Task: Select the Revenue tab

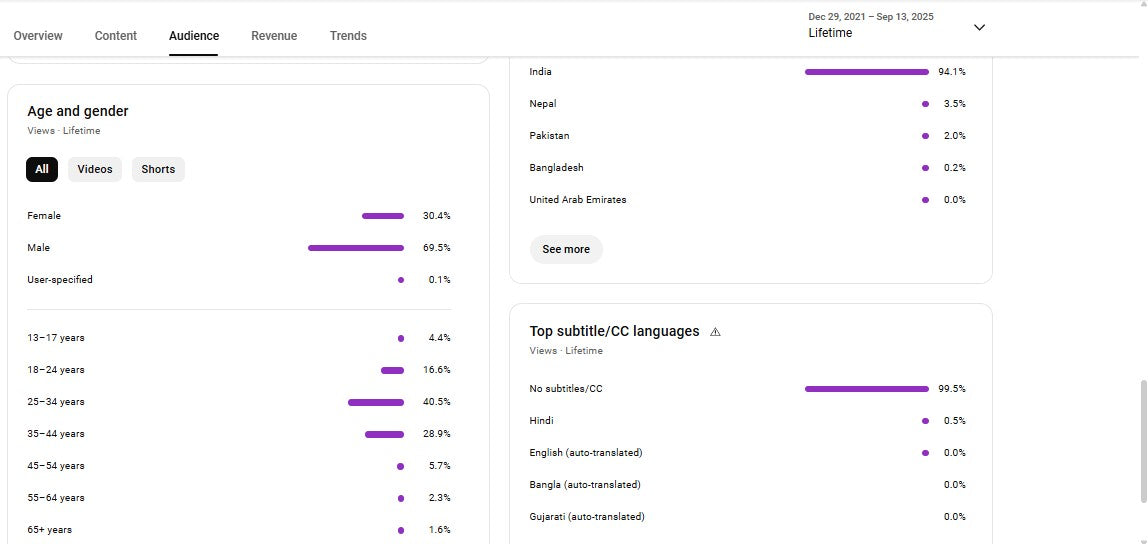Action: click(x=274, y=36)
